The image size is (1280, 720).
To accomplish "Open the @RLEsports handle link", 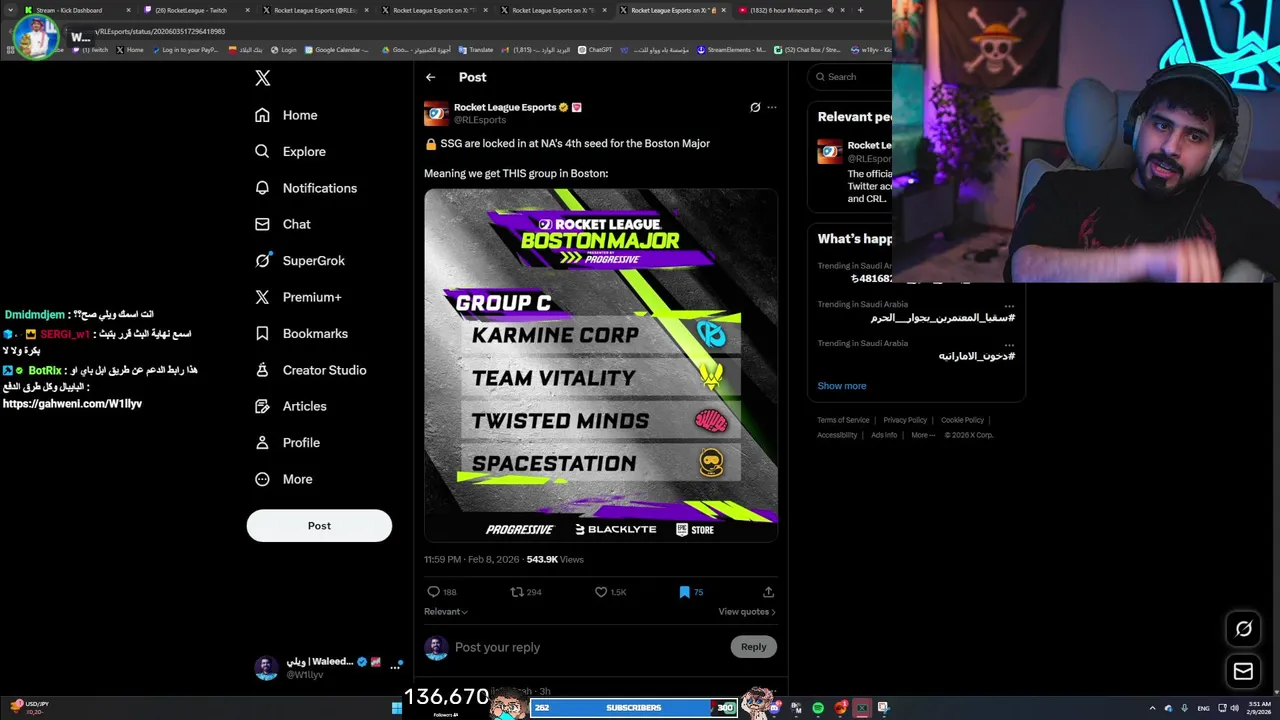I will (x=480, y=120).
